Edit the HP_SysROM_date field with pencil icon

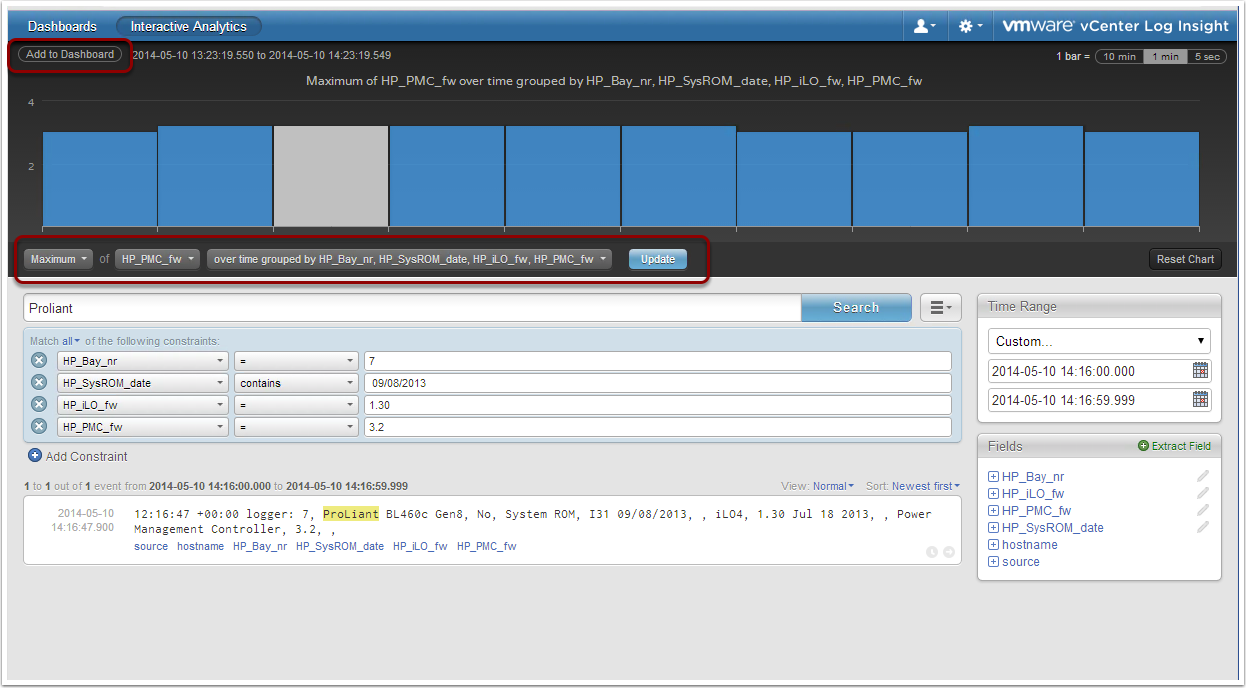coord(1203,527)
